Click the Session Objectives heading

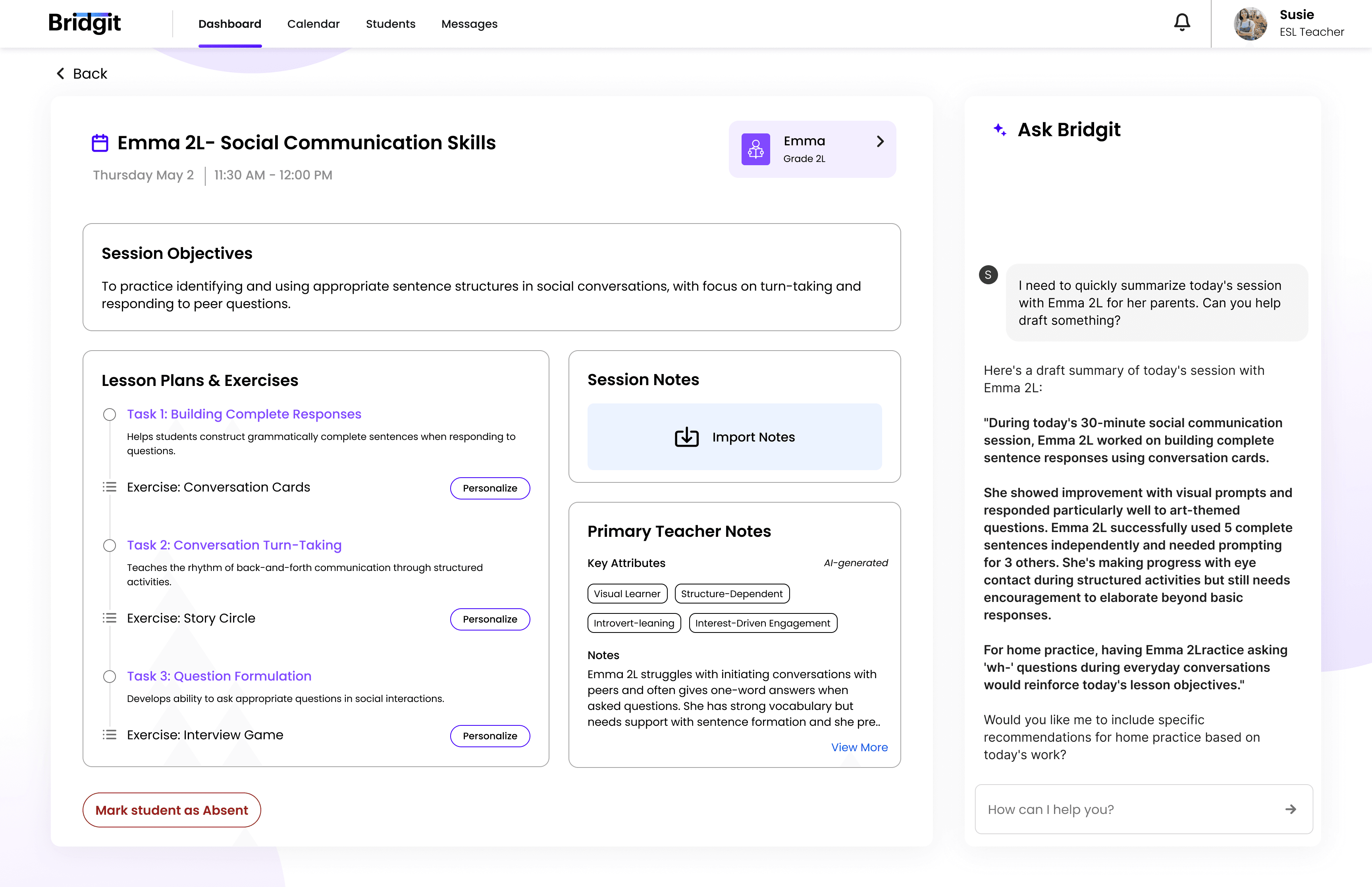(x=177, y=253)
